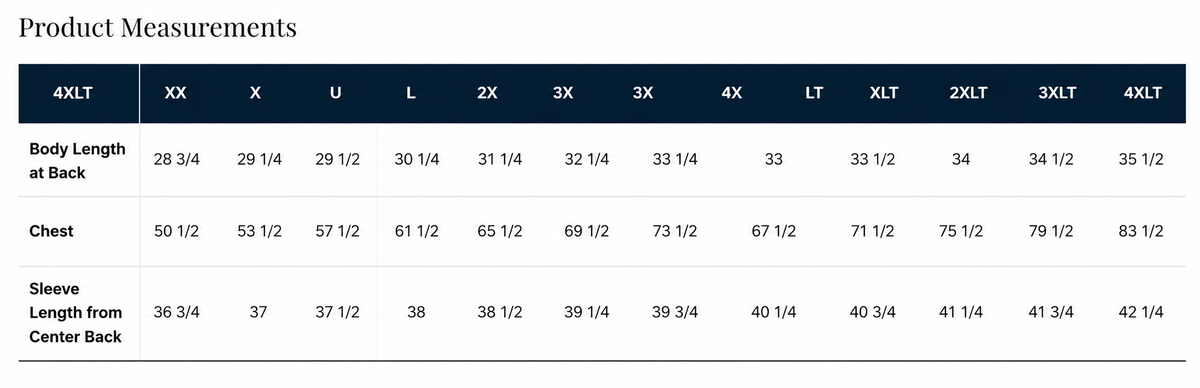Click the 4X column header

tap(731, 93)
